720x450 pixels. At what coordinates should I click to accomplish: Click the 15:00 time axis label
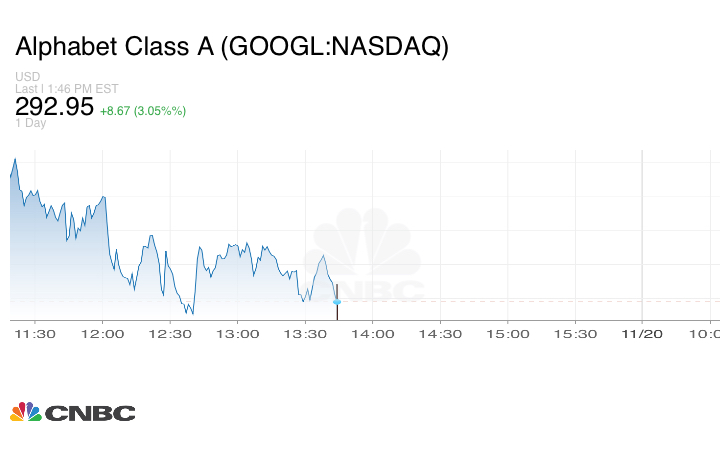[x=506, y=334]
